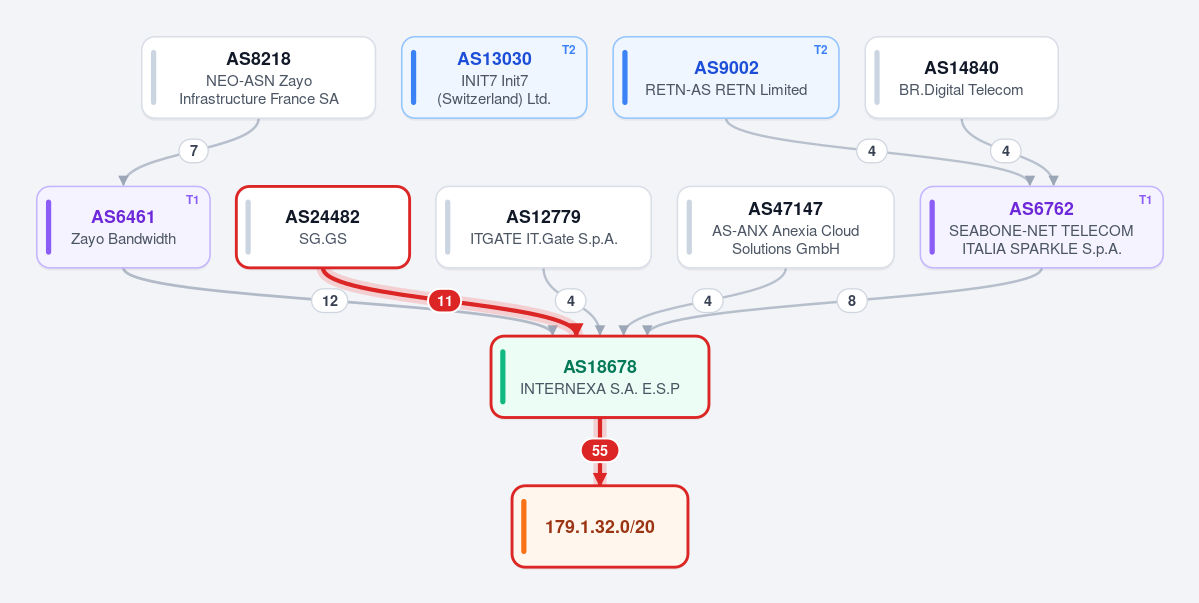Select the AS6461 Zayo Bandwidth node
This screenshot has width=1199, height=603.
pos(123,227)
